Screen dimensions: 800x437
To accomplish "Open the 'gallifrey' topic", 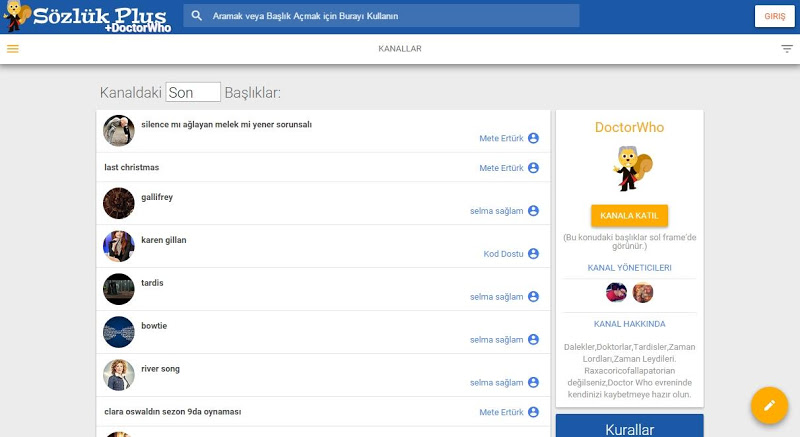I will [157, 197].
